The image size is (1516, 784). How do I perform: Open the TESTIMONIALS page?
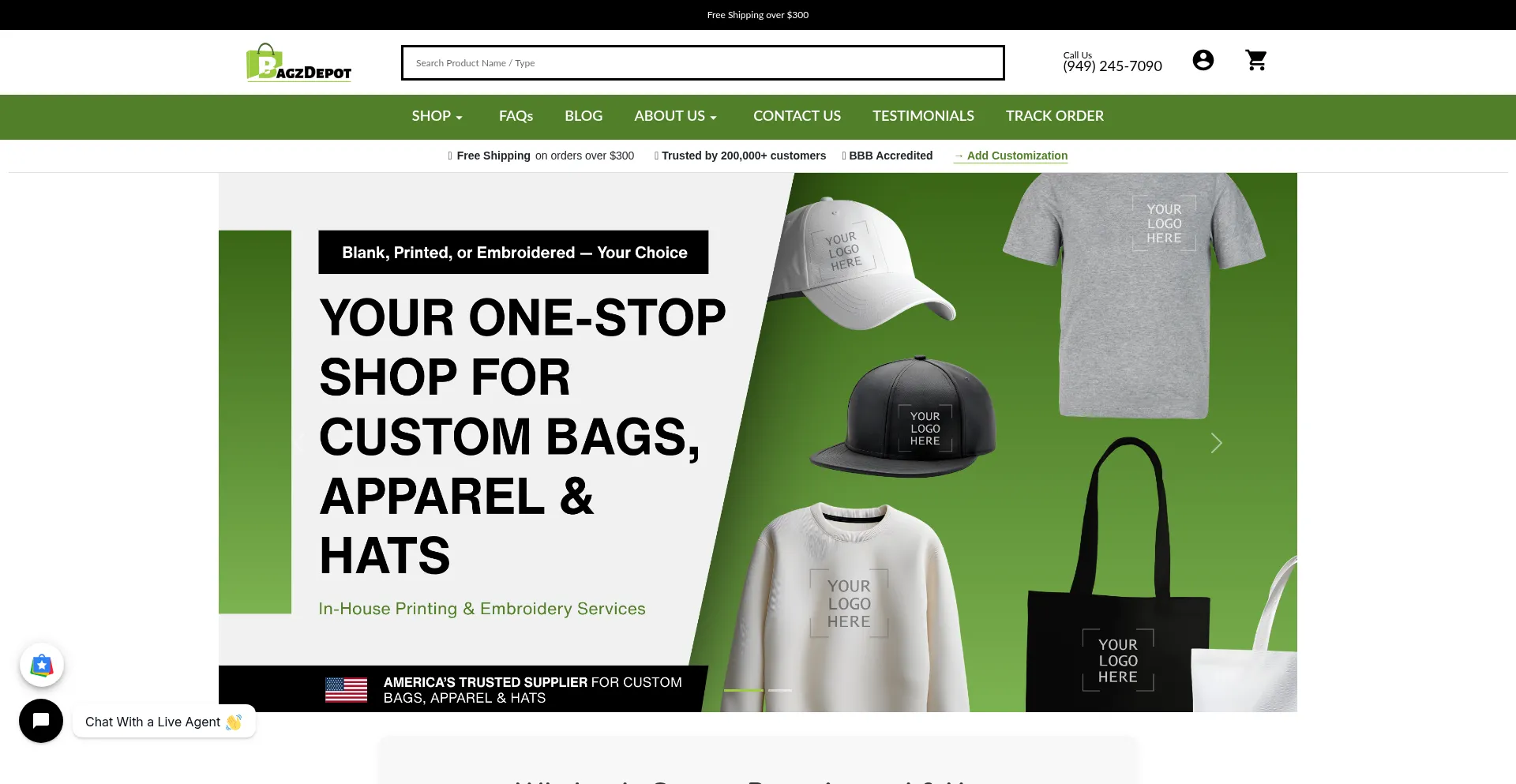(x=923, y=116)
